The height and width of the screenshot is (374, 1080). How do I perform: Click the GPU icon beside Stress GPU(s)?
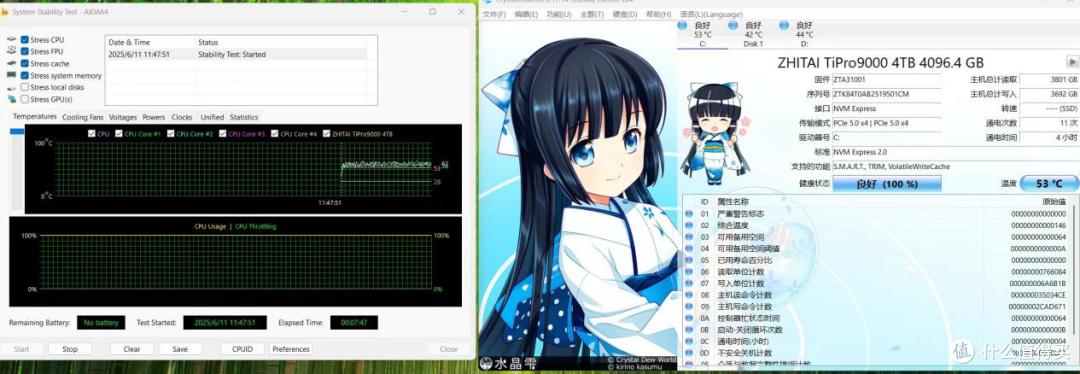click(11, 99)
